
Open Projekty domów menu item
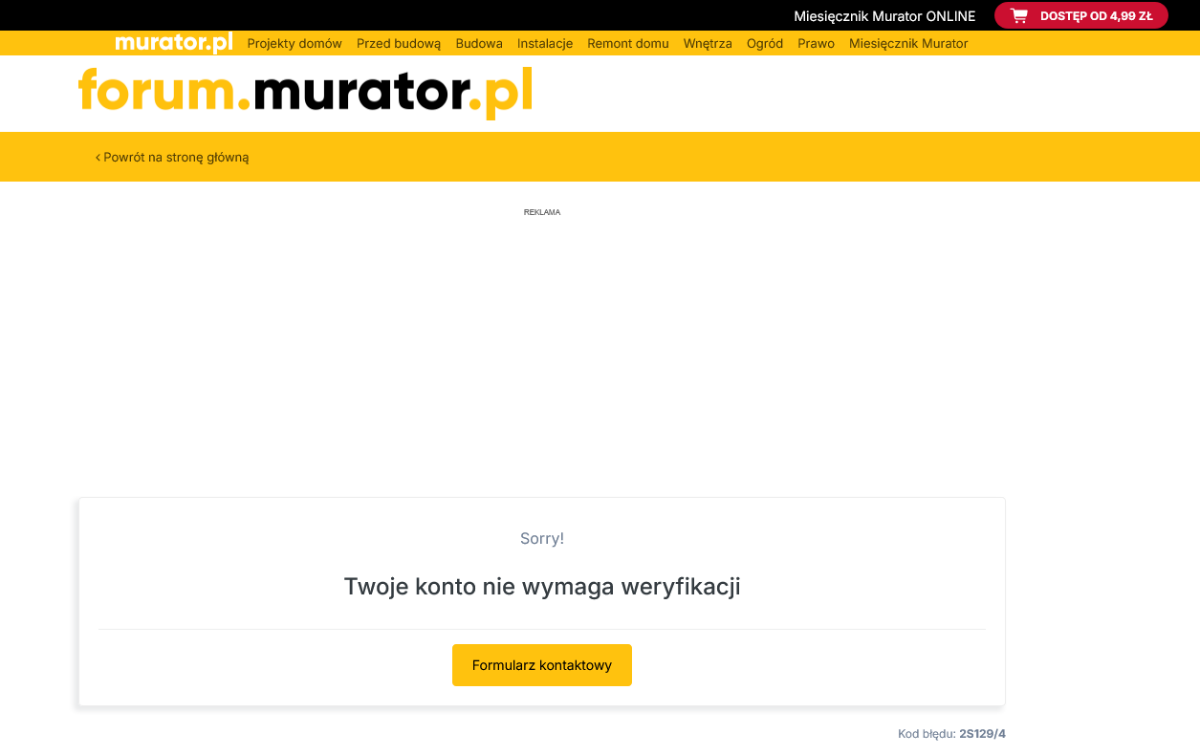pos(295,44)
